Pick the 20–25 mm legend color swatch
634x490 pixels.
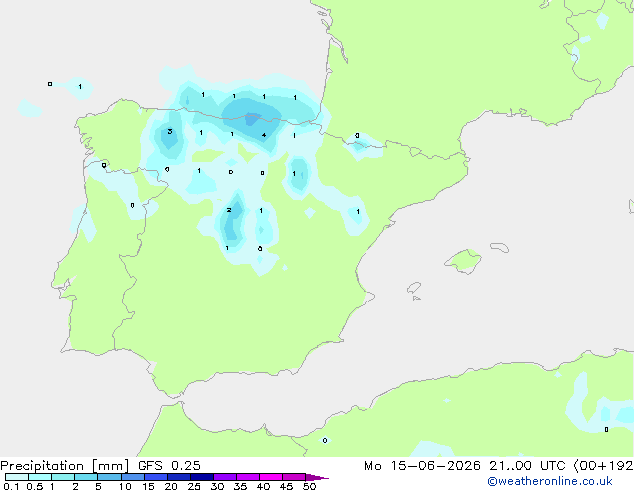click(178, 477)
